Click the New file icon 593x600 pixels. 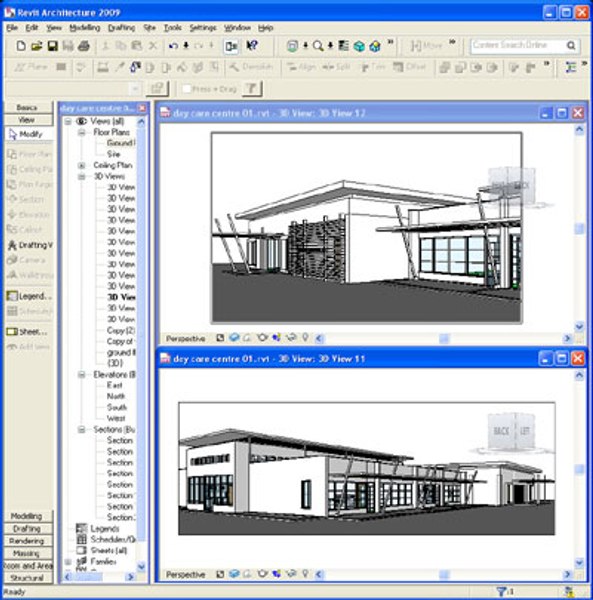pos(21,46)
